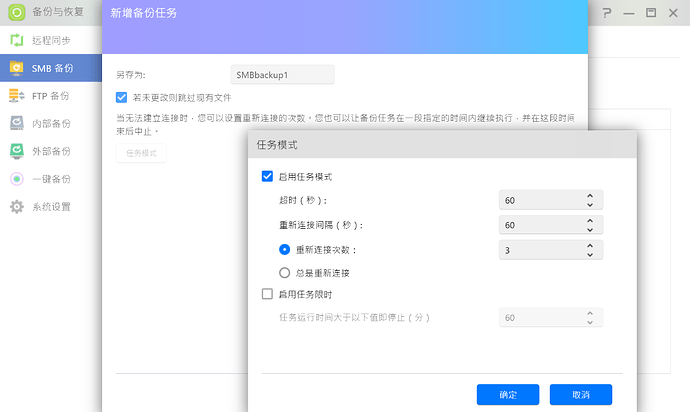Screen dimensions: 690x412
Task: Click the FTP 备份 sidebar icon
Action: coord(16,96)
